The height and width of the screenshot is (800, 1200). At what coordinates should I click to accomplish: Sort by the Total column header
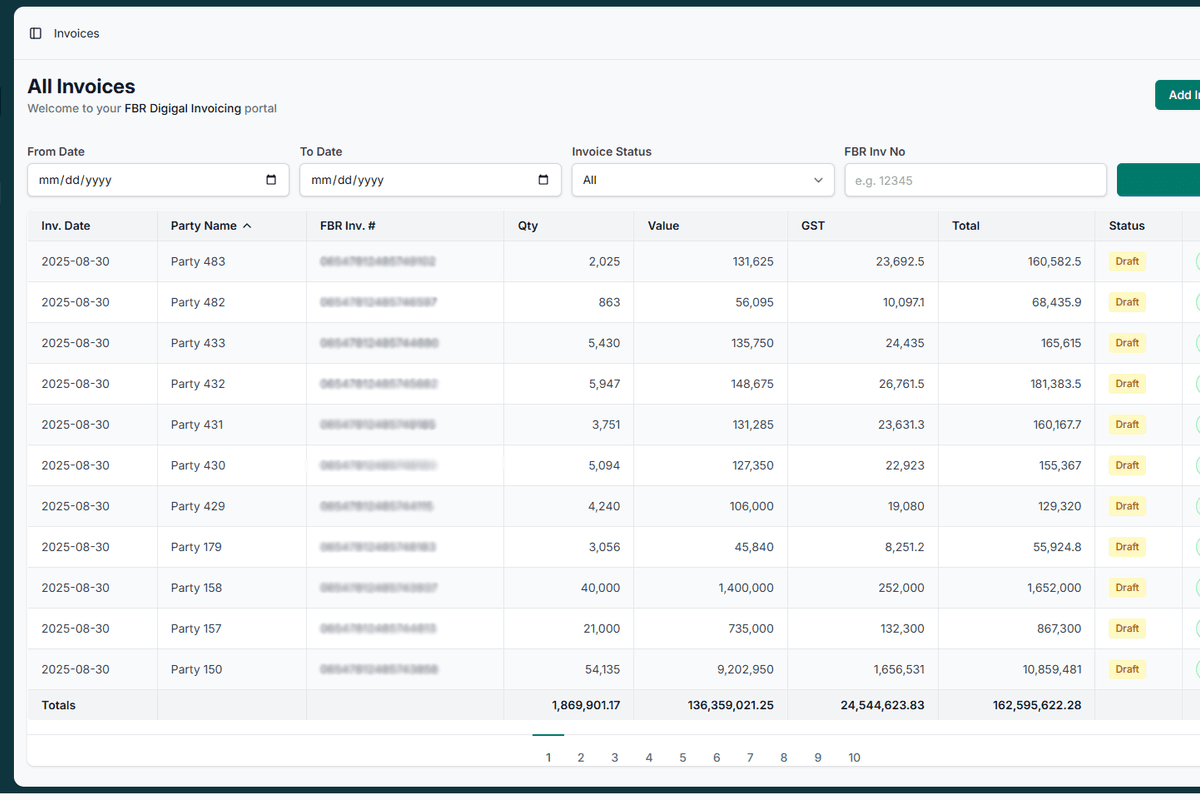[x=966, y=226]
